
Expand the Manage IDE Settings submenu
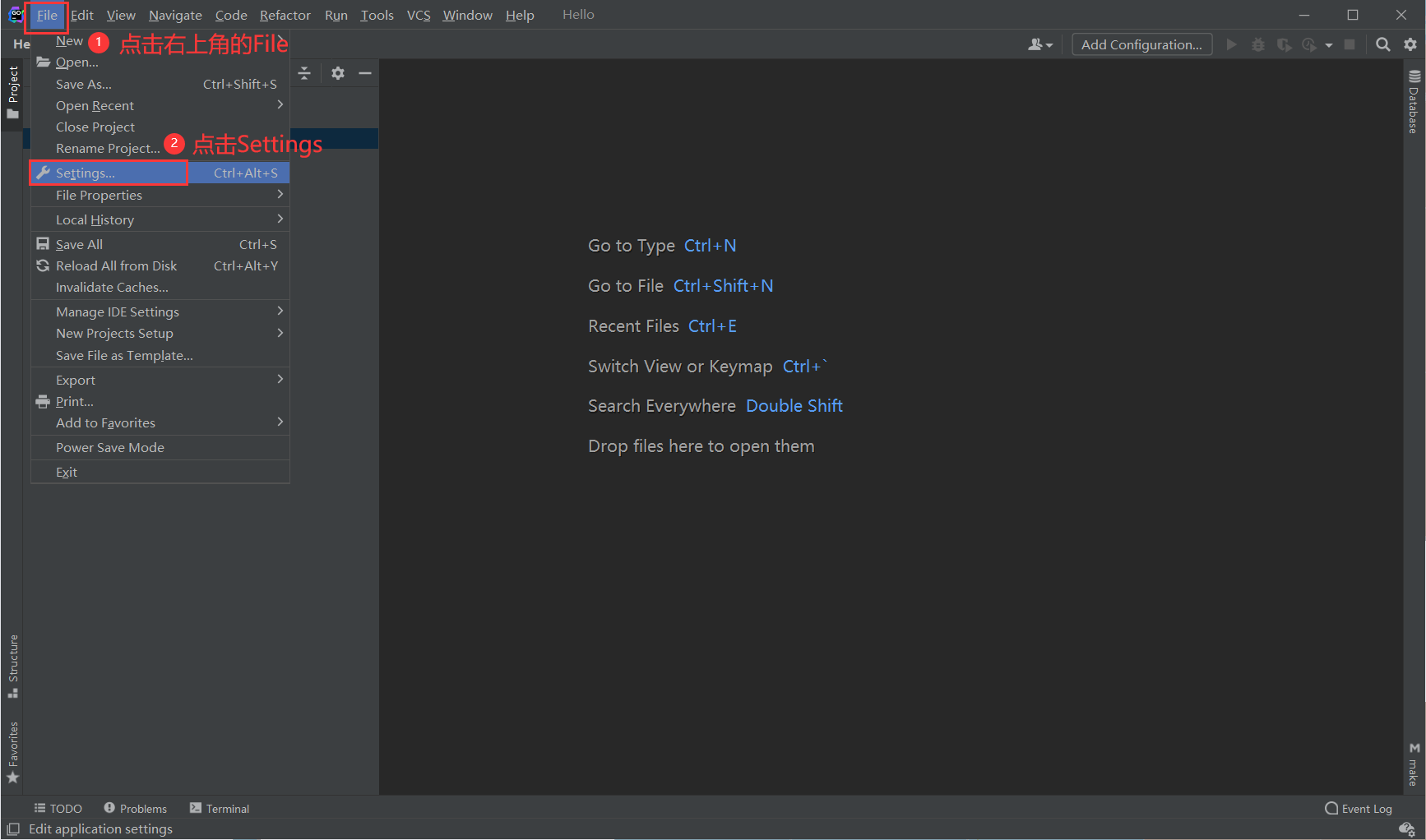118,312
